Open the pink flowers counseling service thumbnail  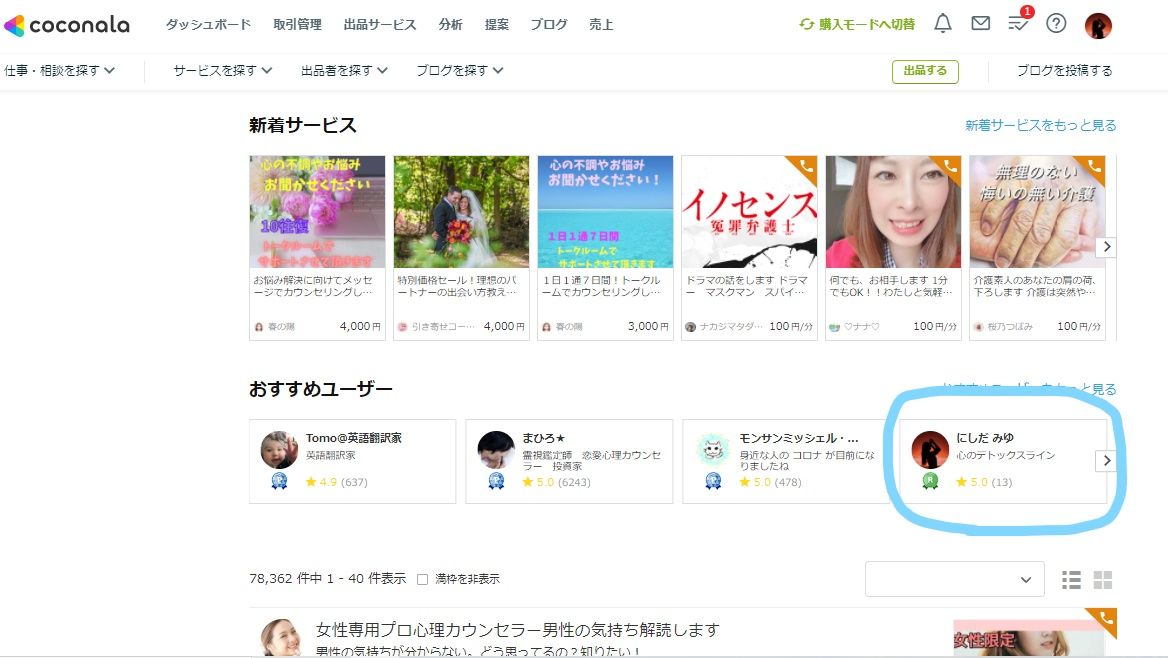[317, 212]
